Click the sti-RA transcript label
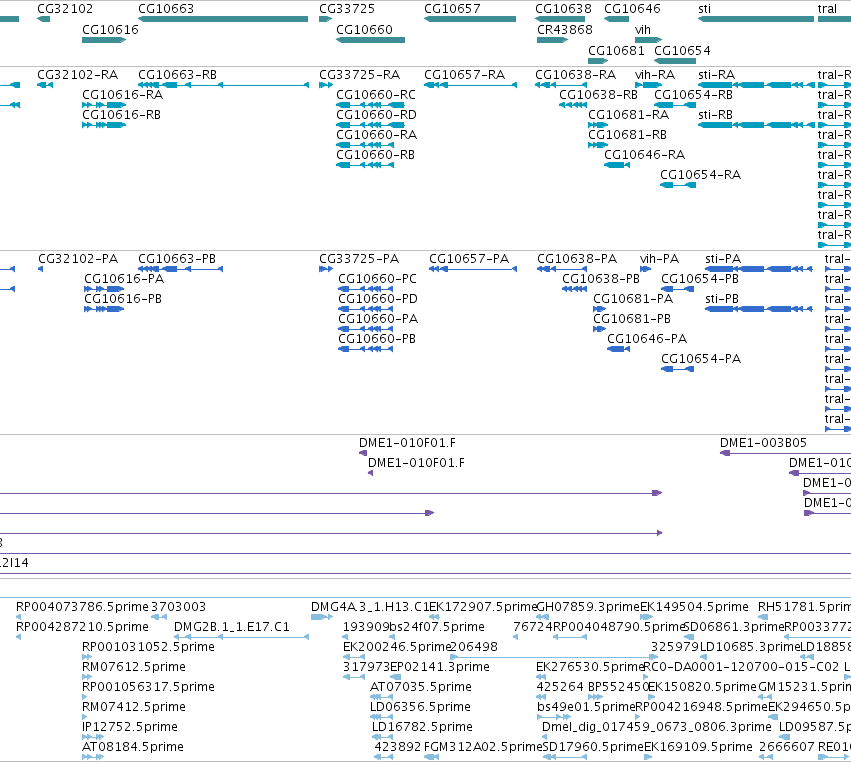 pyautogui.click(x=716, y=74)
